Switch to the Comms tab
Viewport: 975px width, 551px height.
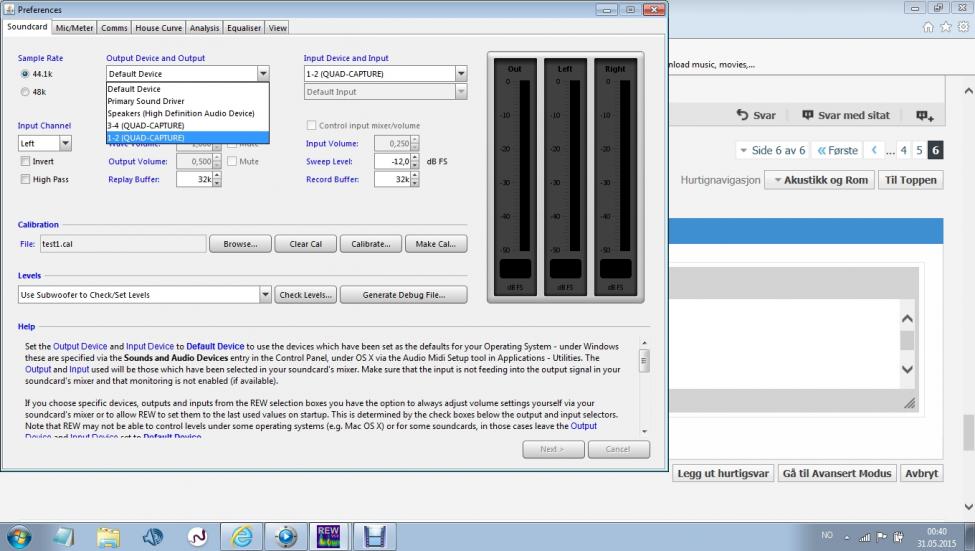[114, 28]
